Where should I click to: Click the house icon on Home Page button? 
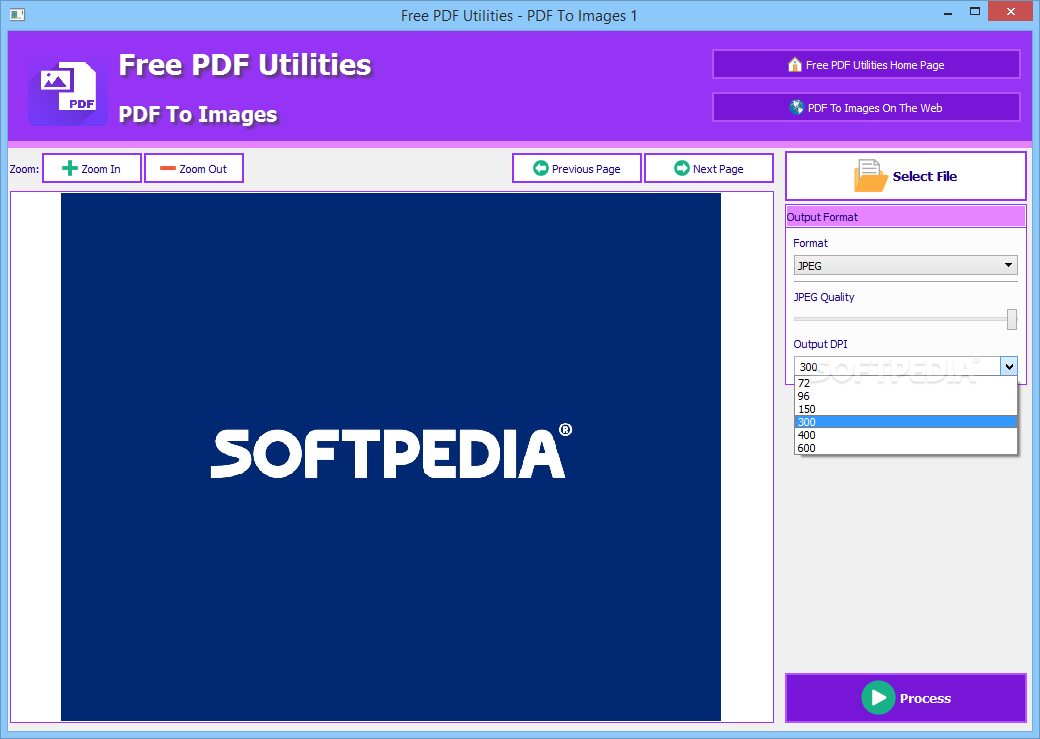pyautogui.click(x=795, y=64)
